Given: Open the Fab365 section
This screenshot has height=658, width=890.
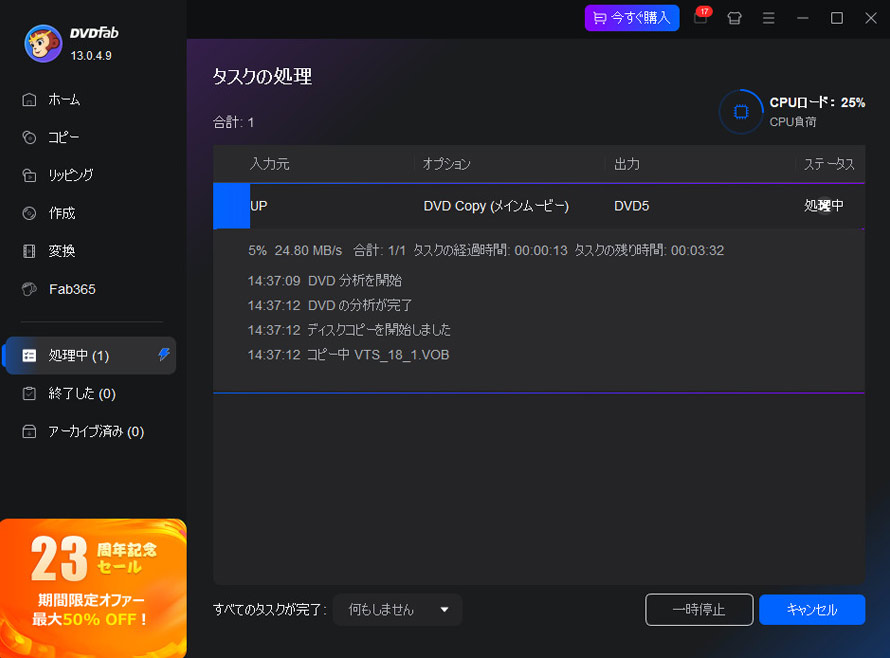Looking at the screenshot, I should (x=70, y=289).
